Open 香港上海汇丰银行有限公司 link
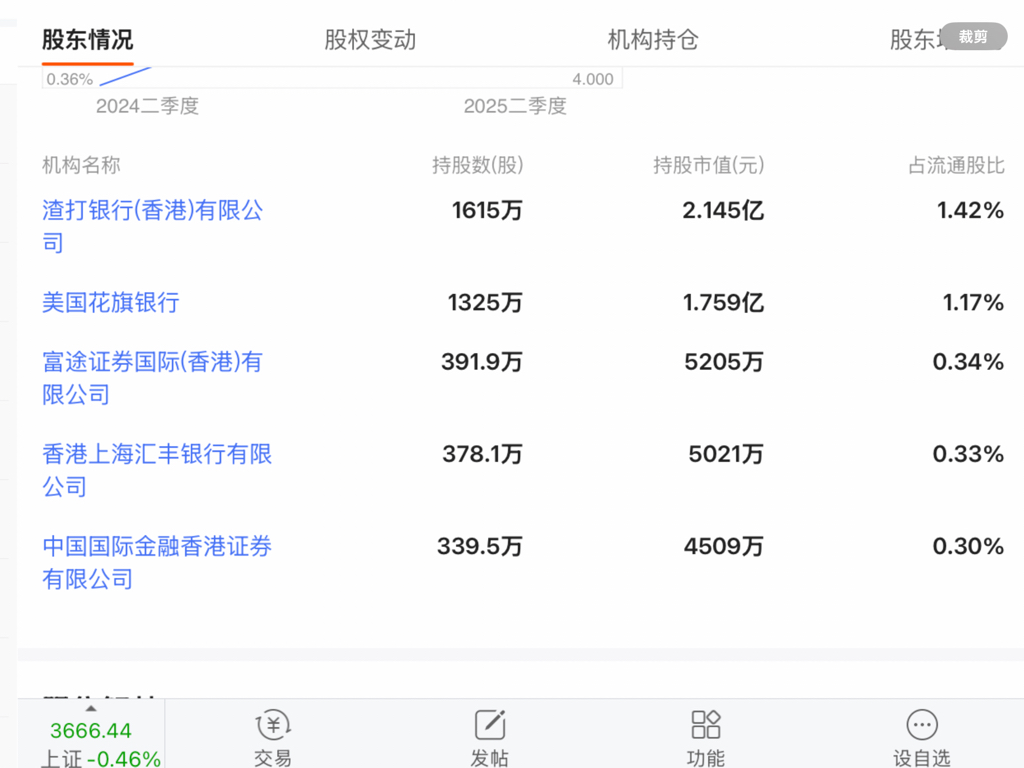This screenshot has width=1024, height=768. (157, 470)
